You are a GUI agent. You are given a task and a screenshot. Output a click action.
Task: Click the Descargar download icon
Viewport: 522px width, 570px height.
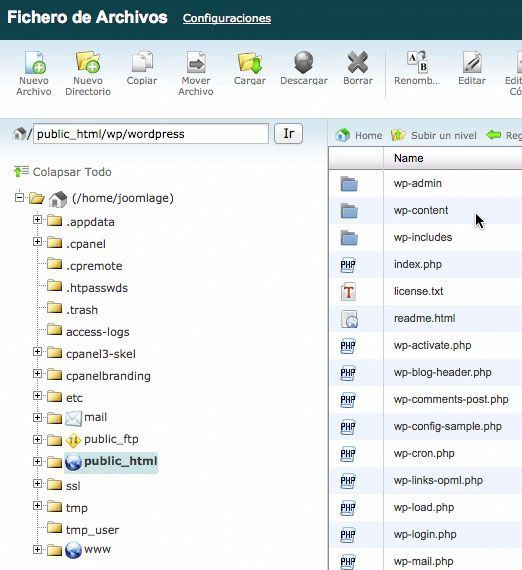coord(304,63)
